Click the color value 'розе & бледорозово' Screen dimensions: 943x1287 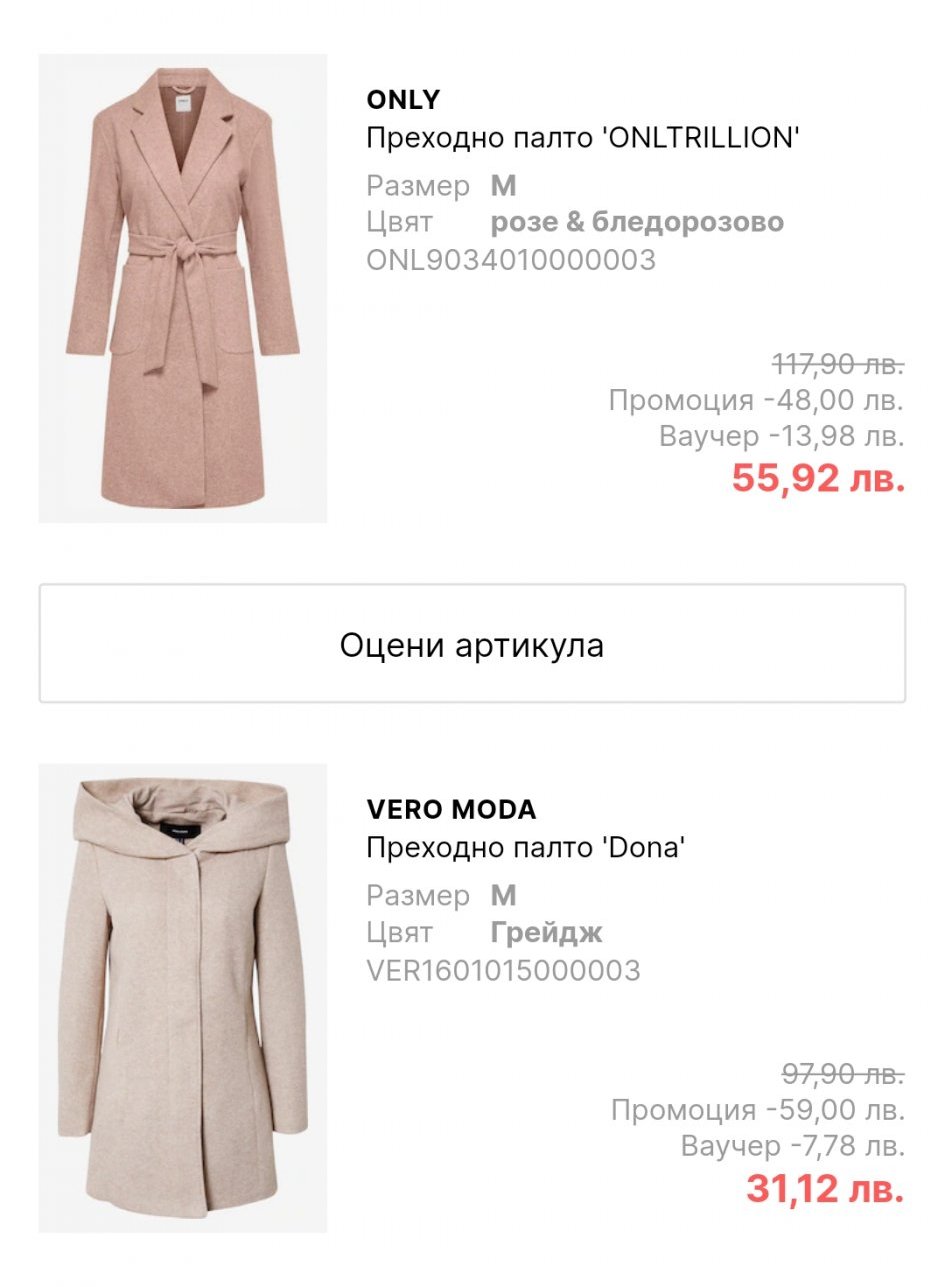(x=637, y=222)
